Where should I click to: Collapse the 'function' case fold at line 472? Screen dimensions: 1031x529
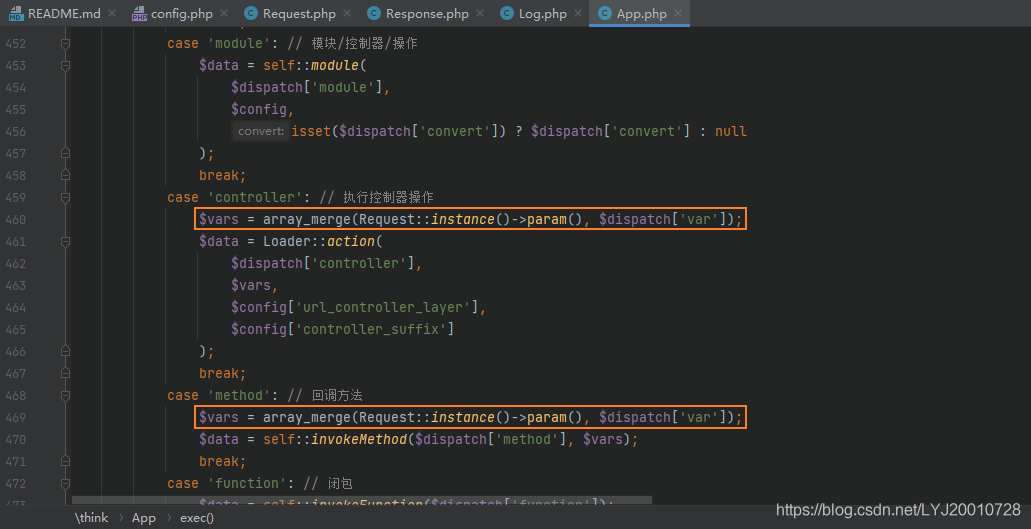(x=65, y=483)
